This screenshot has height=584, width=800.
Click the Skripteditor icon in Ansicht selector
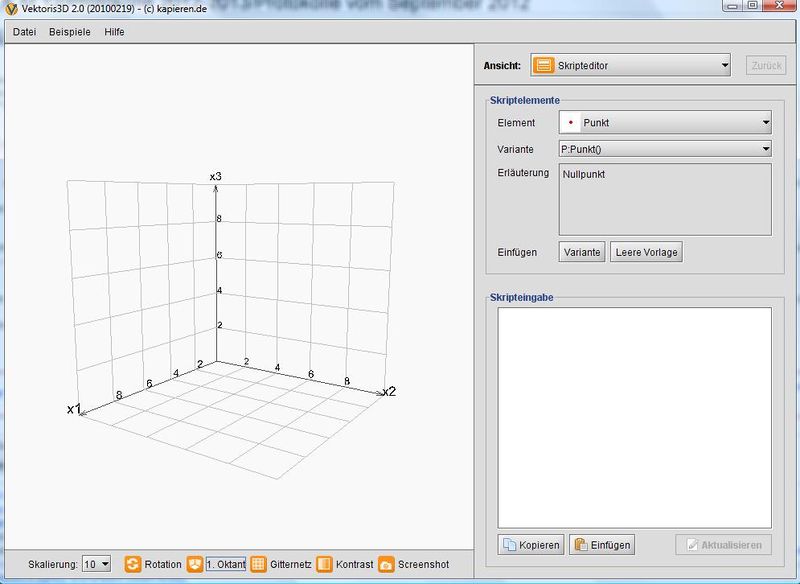pos(544,66)
